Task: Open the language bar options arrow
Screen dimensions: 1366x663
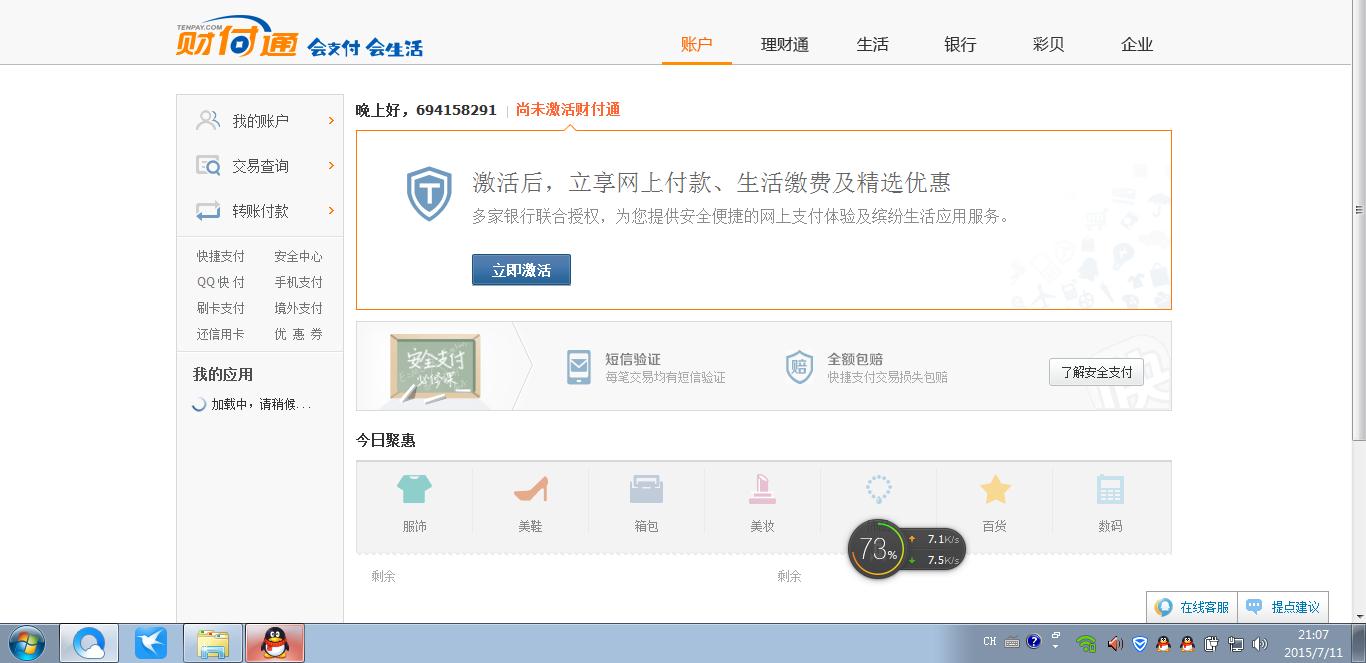Action: (1056, 646)
